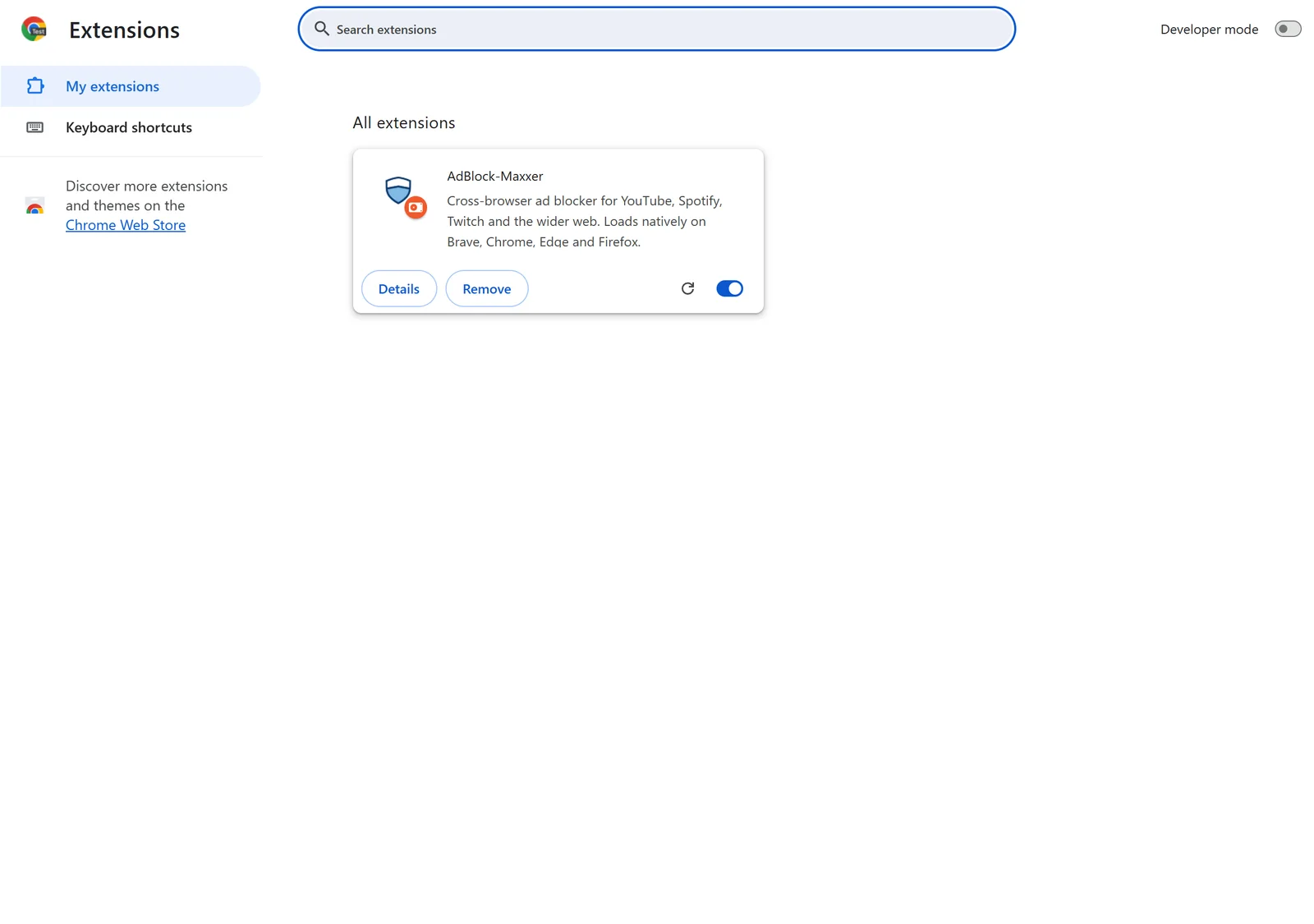Focus the Search extensions field

[657, 29]
